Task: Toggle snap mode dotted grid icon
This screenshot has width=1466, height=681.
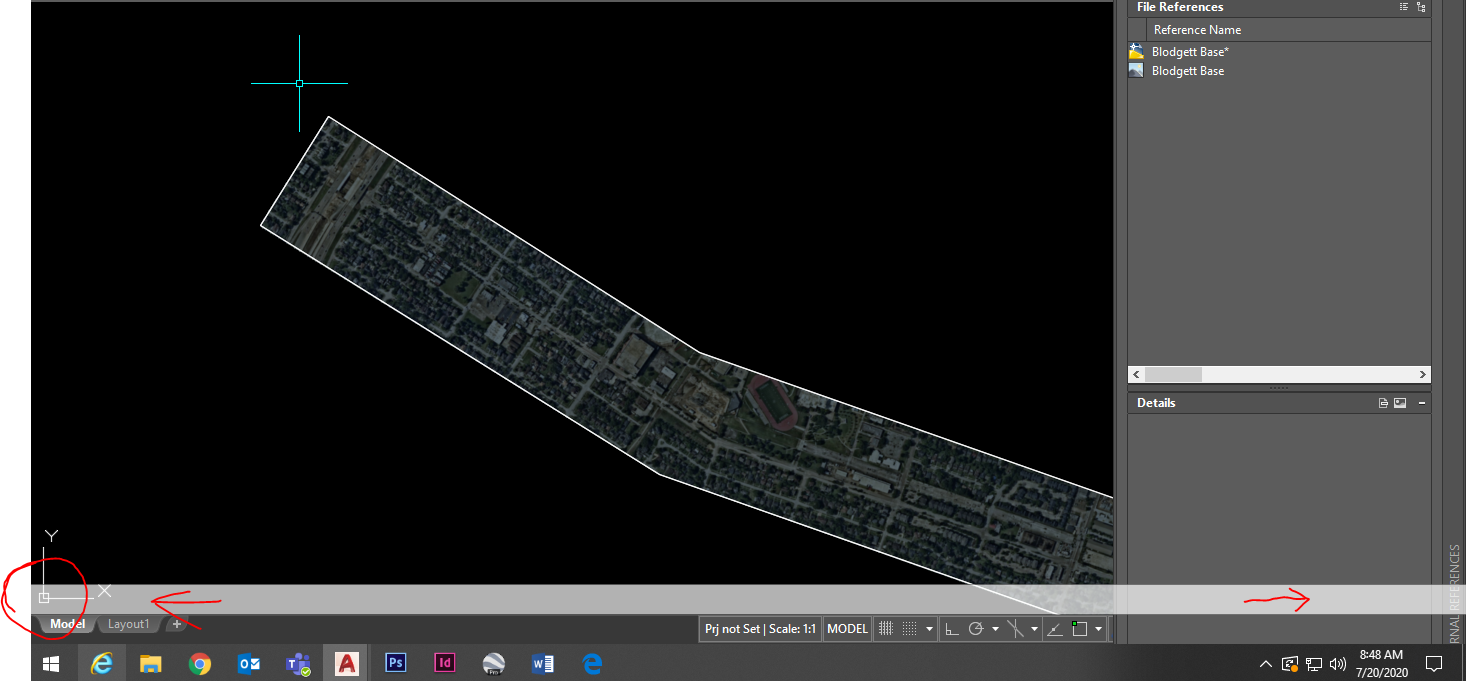Action: (x=909, y=629)
